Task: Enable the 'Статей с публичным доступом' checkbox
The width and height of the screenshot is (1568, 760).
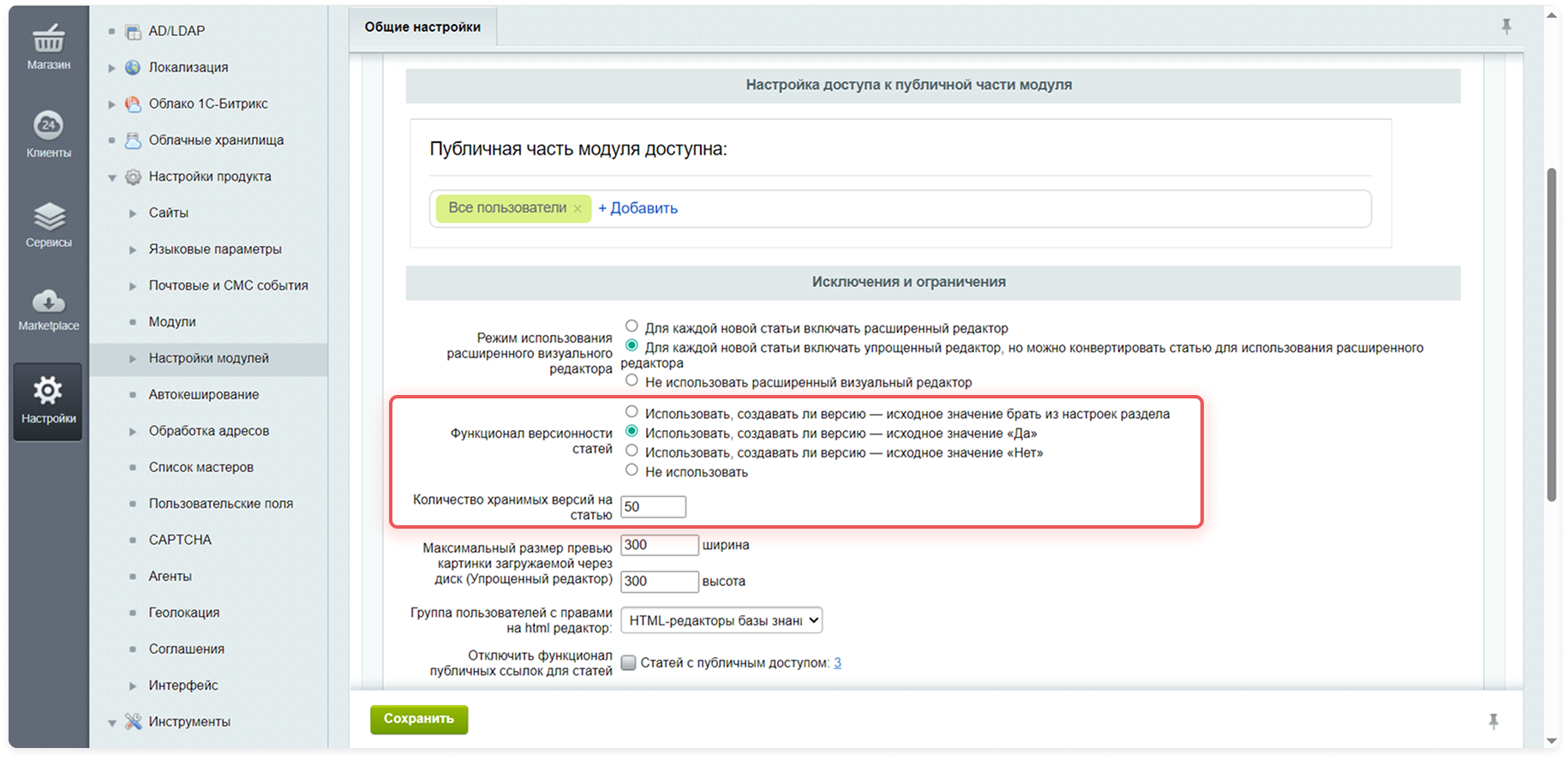Action: (x=628, y=663)
